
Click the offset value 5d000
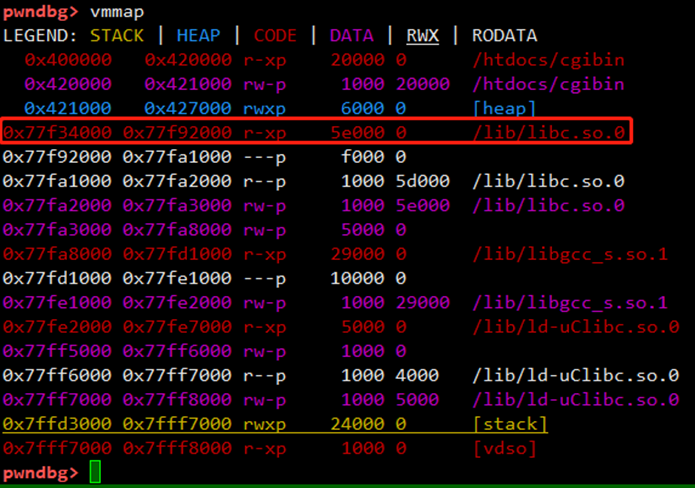[423, 181]
